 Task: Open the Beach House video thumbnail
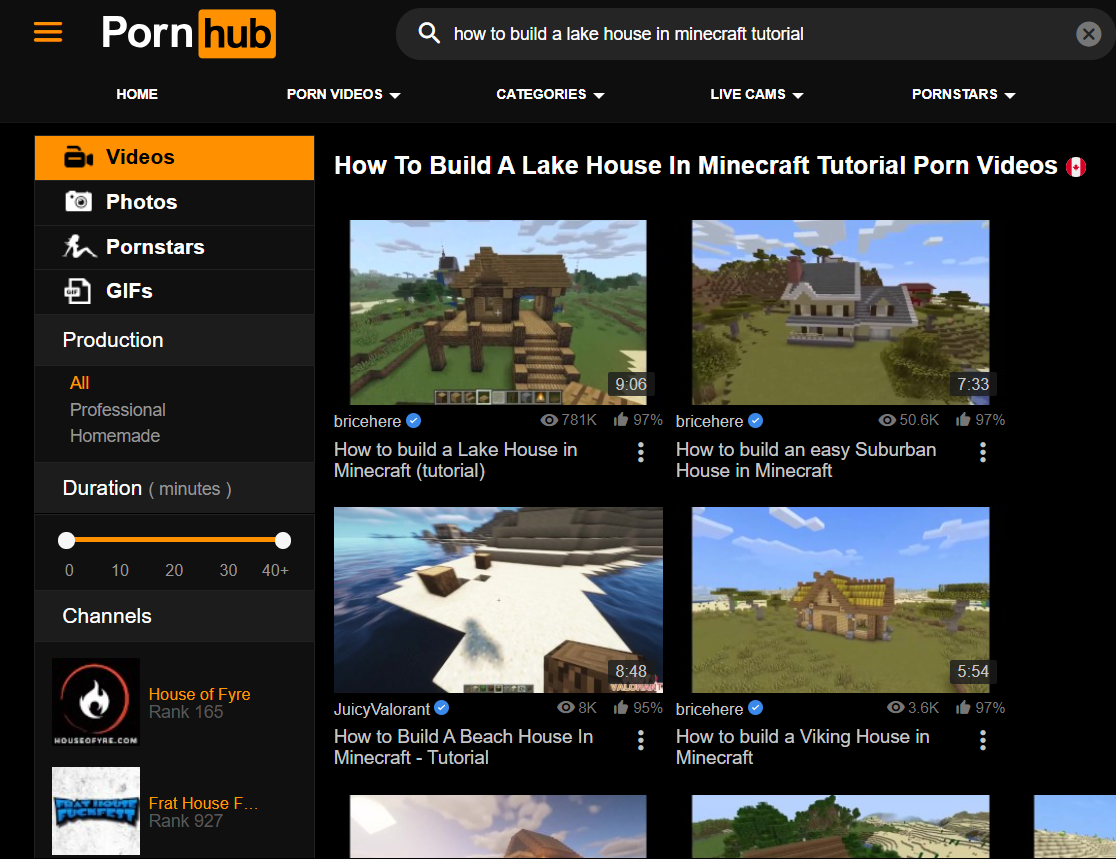pos(498,600)
